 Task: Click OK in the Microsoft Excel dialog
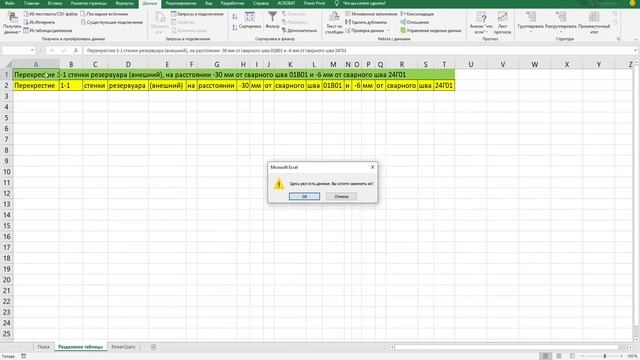point(304,196)
